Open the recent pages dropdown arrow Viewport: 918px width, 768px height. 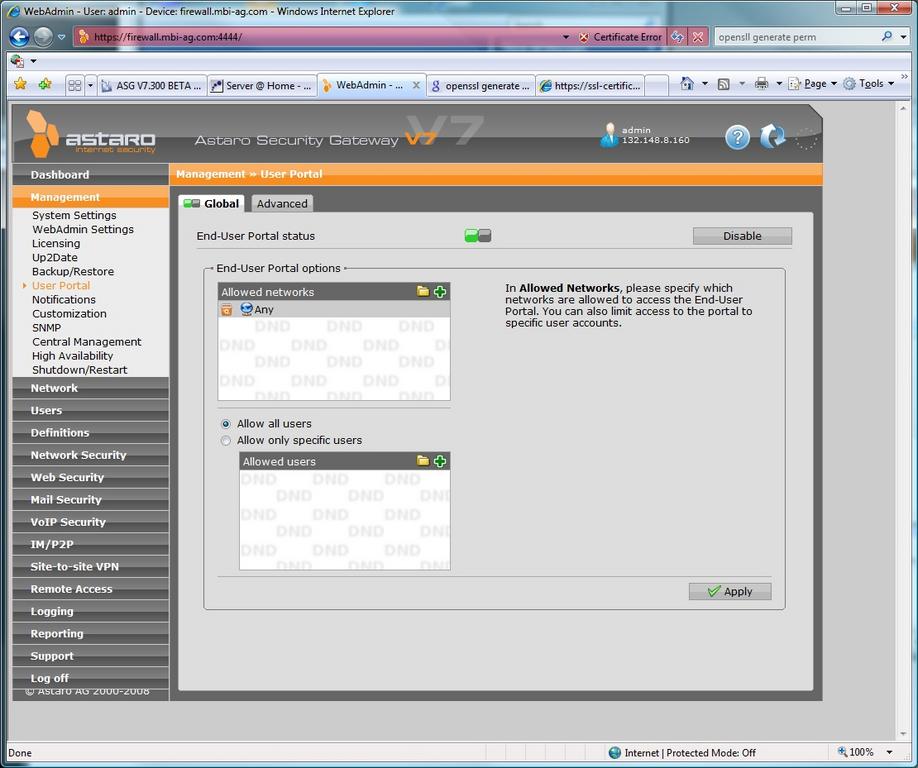(x=61, y=37)
